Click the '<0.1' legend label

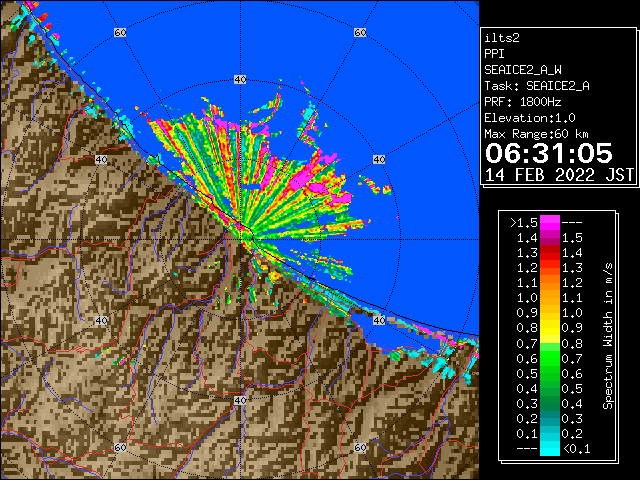[577, 449]
